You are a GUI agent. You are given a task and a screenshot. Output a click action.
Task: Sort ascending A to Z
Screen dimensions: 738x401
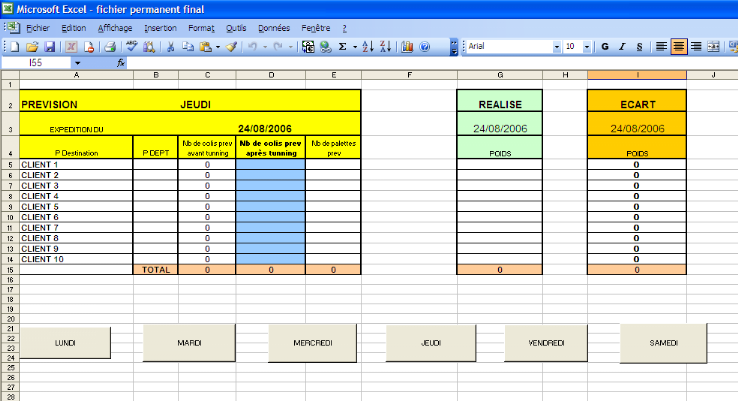(368, 47)
